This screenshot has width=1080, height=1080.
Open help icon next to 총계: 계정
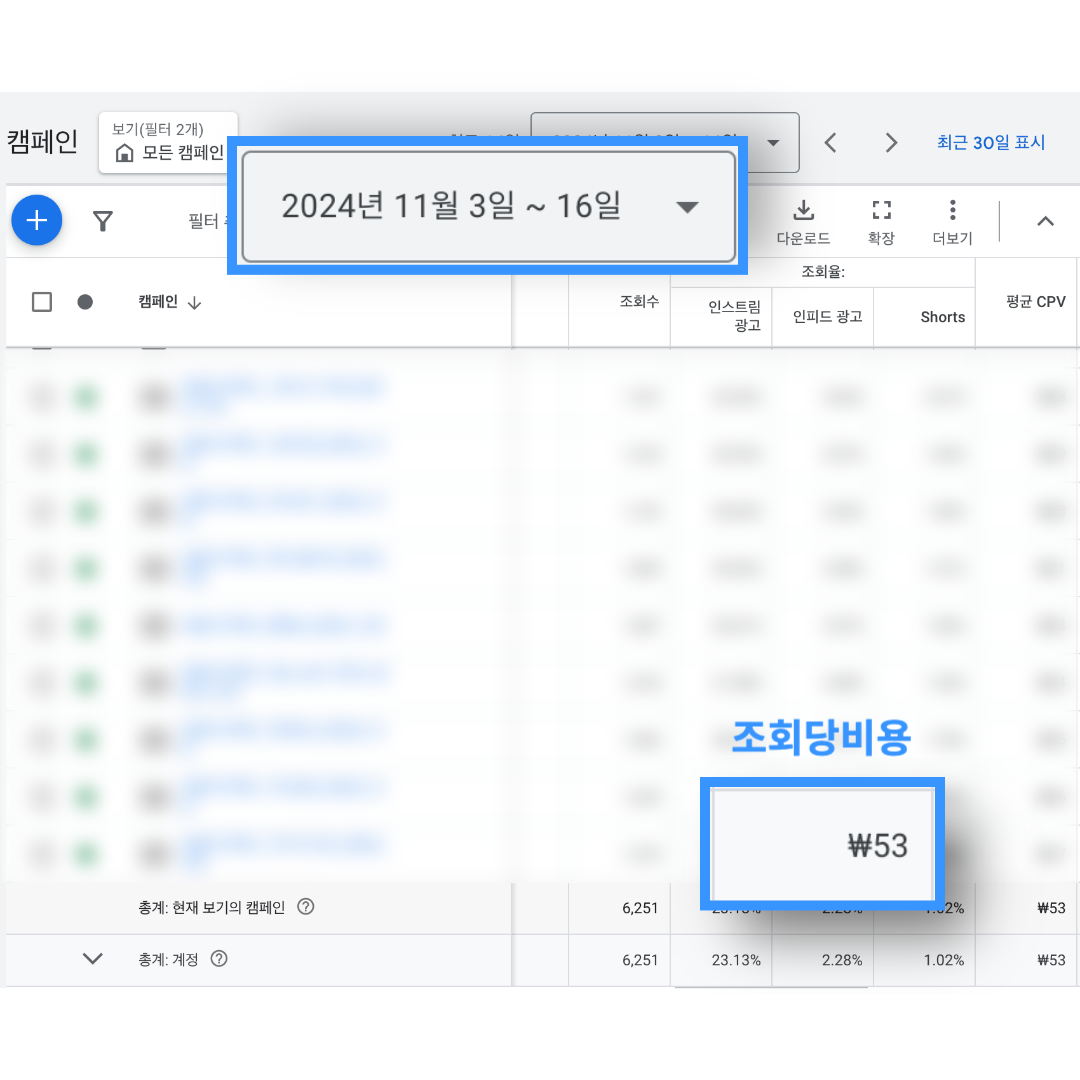tap(219, 958)
